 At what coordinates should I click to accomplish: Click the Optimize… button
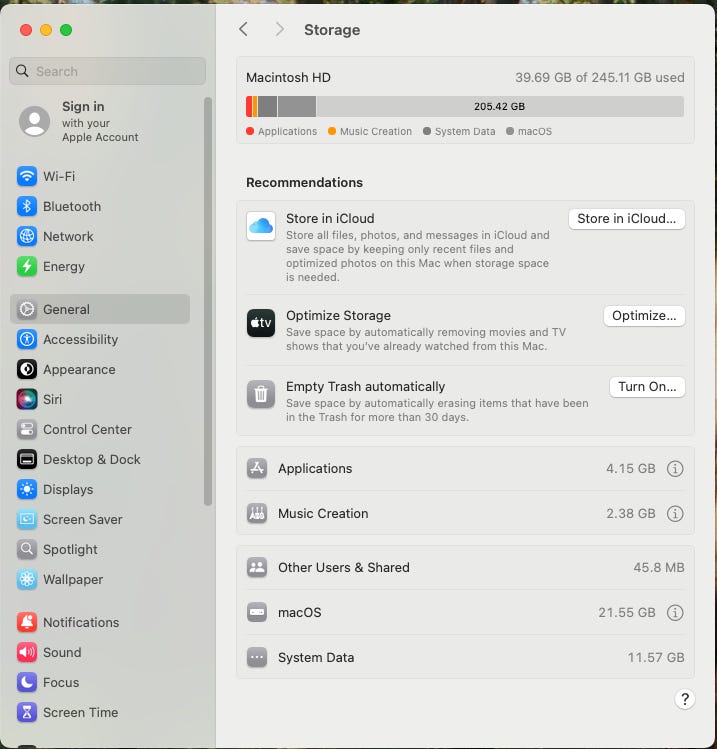tap(644, 316)
